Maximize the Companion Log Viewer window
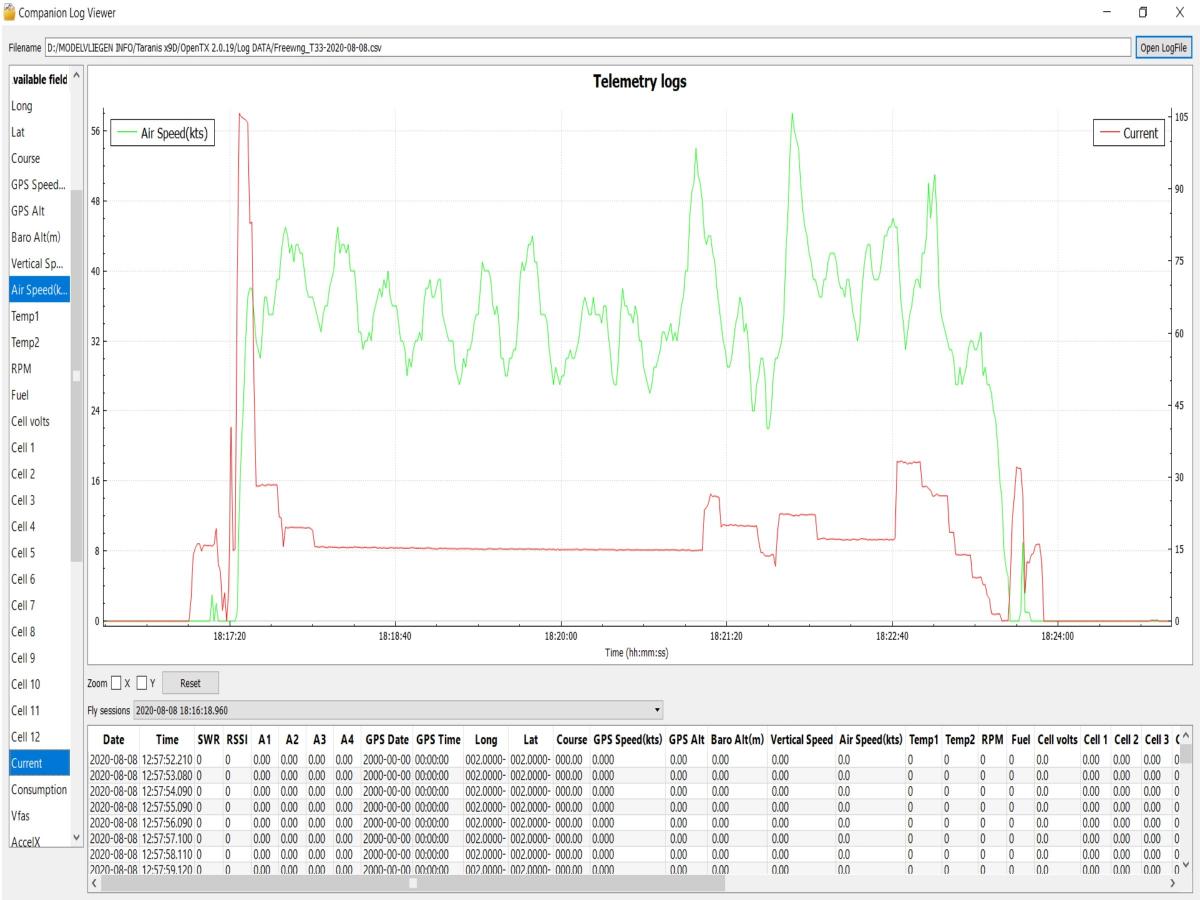1200x900 pixels. click(x=1143, y=11)
